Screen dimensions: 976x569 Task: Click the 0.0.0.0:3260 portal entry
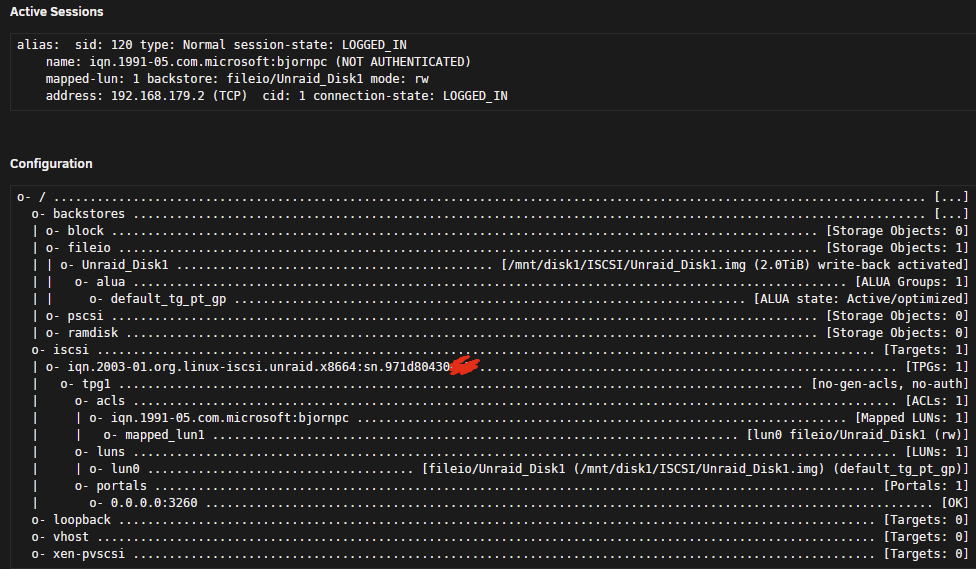point(154,503)
